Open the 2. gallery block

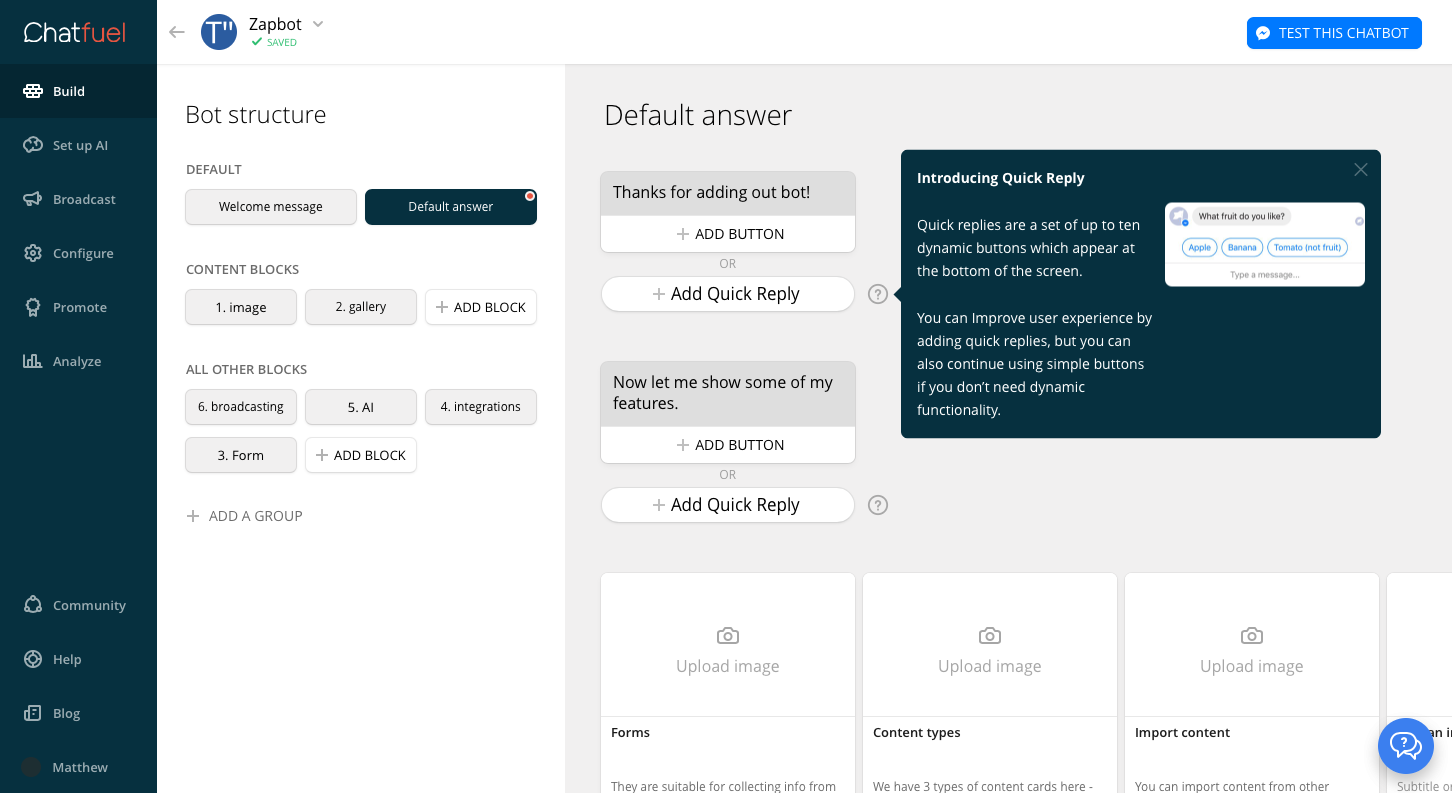pyautogui.click(x=361, y=307)
